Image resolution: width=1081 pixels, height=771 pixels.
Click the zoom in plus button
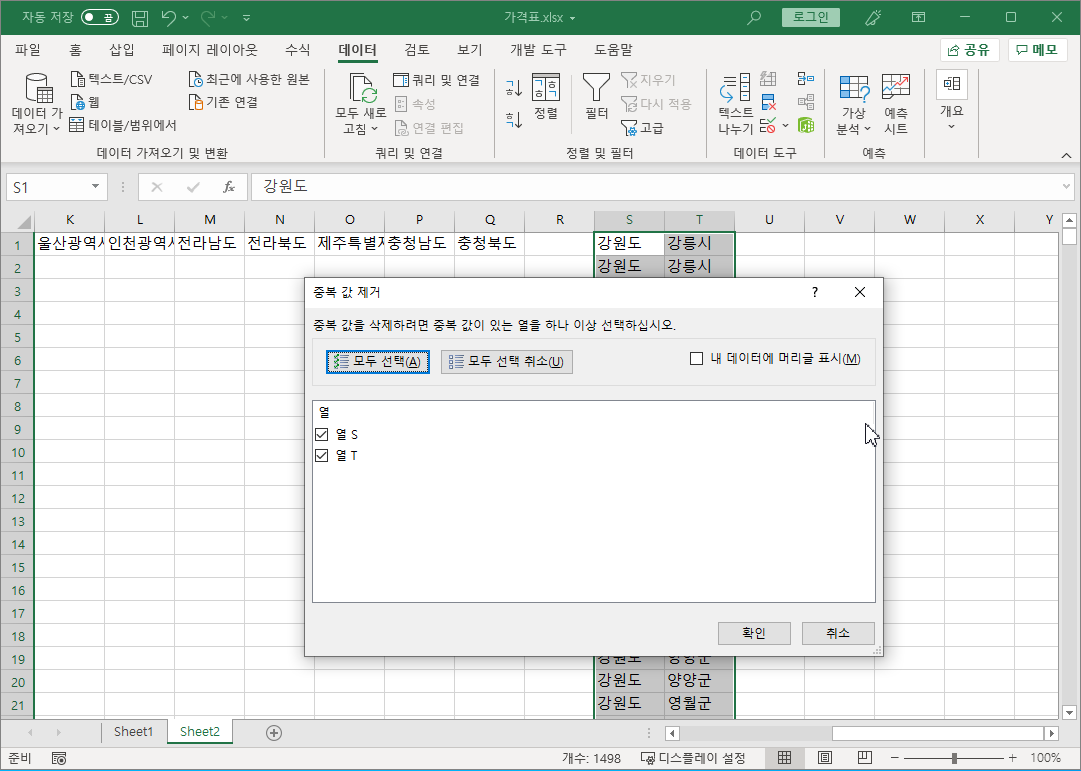tap(1012, 758)
